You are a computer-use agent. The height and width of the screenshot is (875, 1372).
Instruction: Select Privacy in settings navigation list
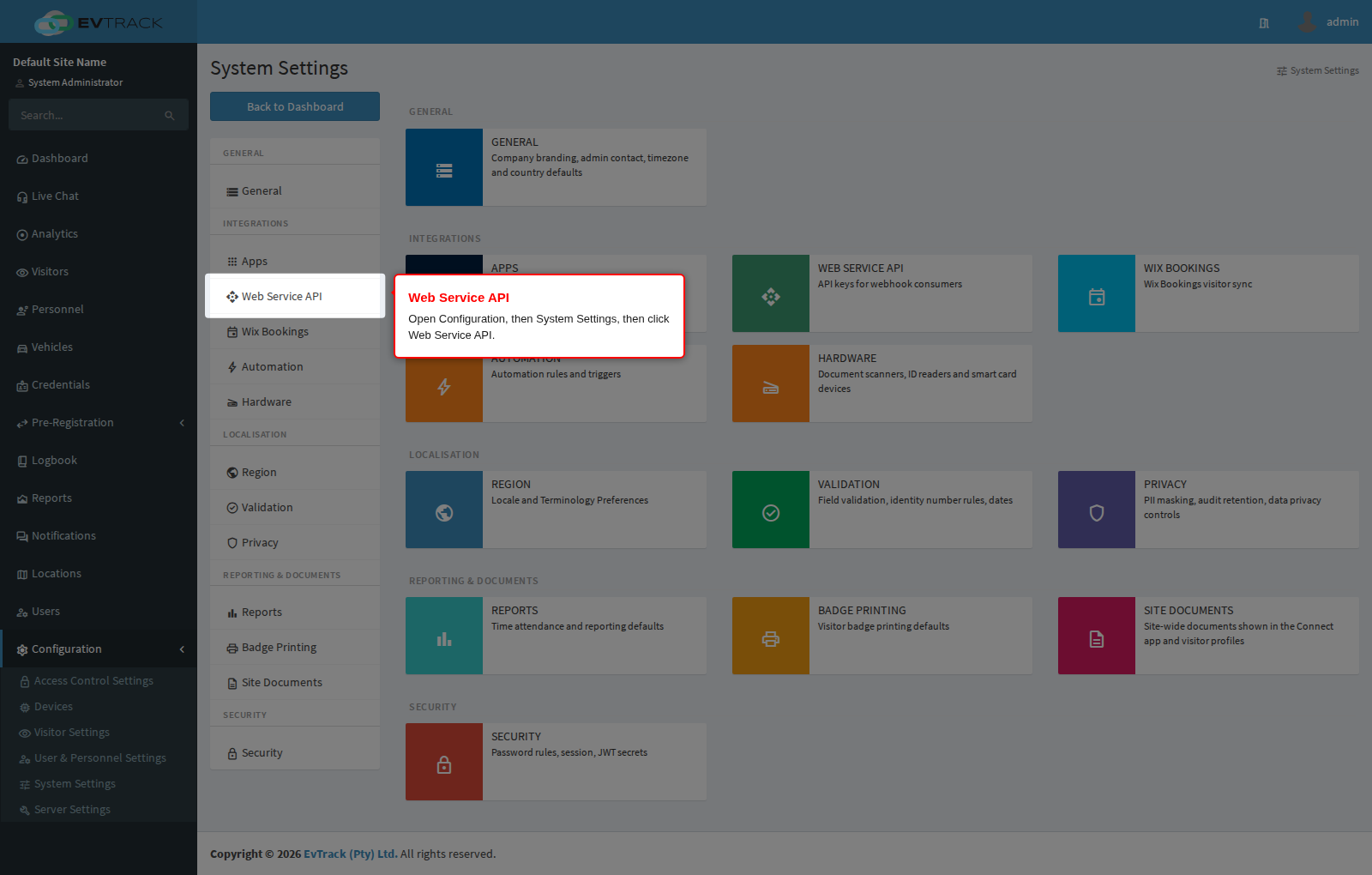click(x=295, y=543)
